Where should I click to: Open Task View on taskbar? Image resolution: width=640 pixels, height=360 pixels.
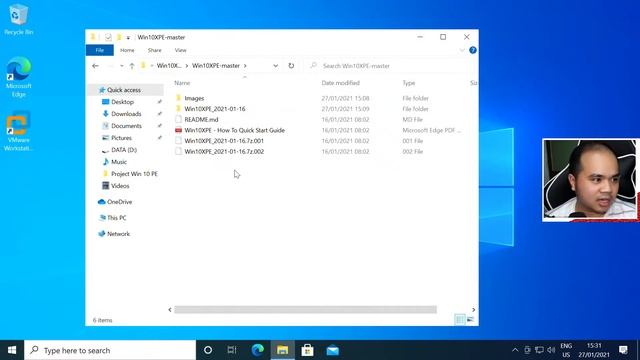tap(232, 350)
